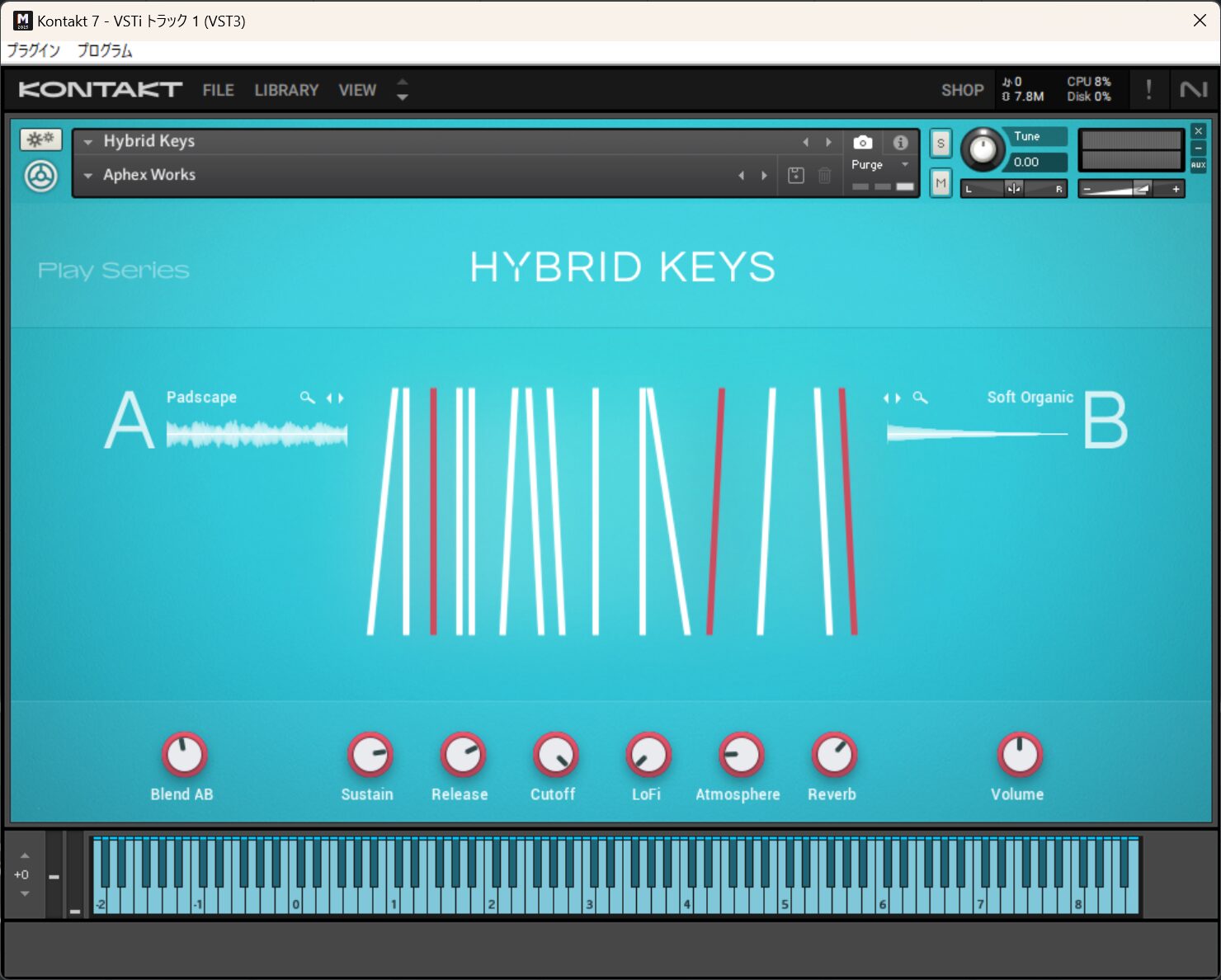Click the wrench edit-mode icon
Screen dimensions: 1221x980
point(40,139)
